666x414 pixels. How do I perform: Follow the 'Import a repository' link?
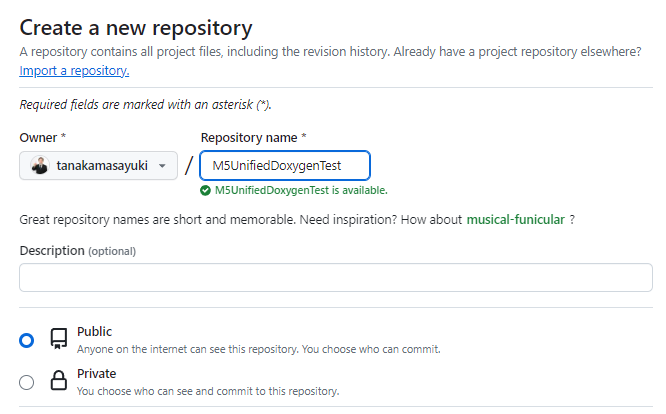[74, 71]
